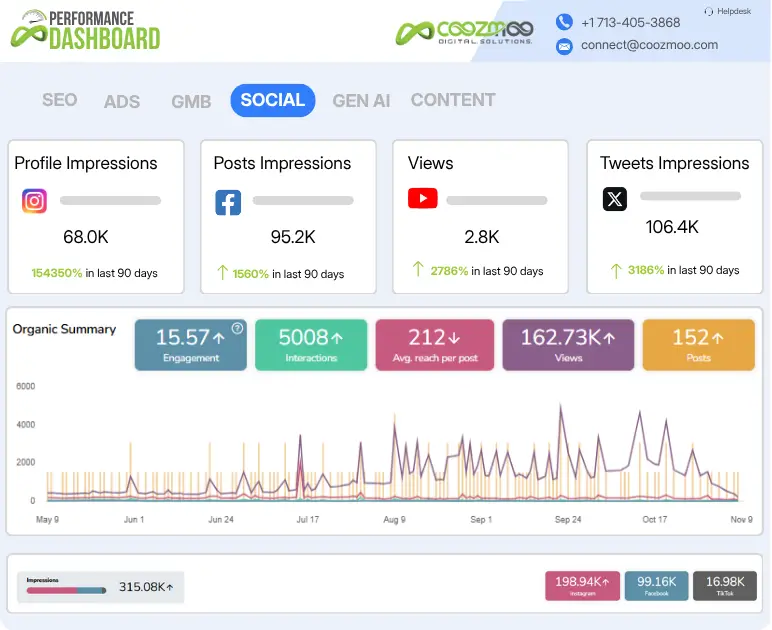This screenshot has height=630, width=772.
Task: Click the Coozmoo Digital Solutions logo
Action: click(x=464, y=32)
